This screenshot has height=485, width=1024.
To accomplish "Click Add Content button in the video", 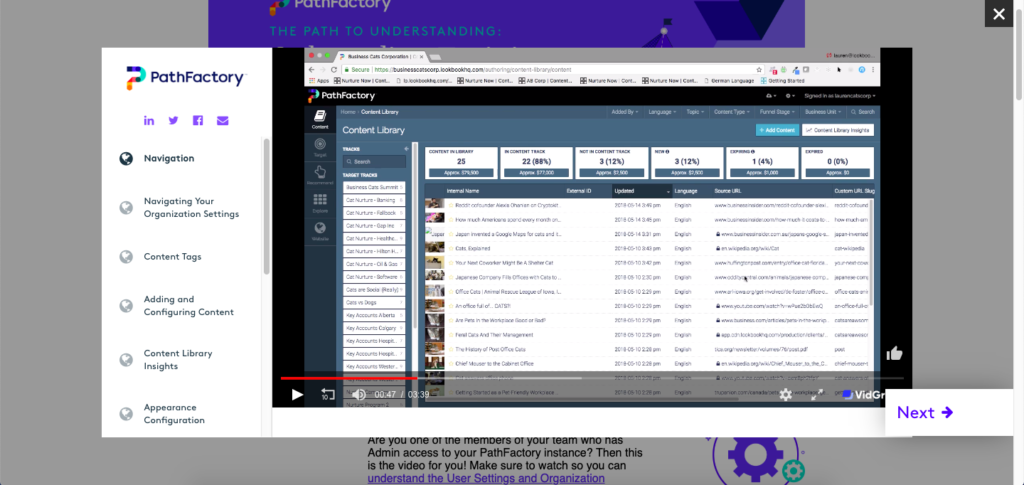I will pos(776,130).
